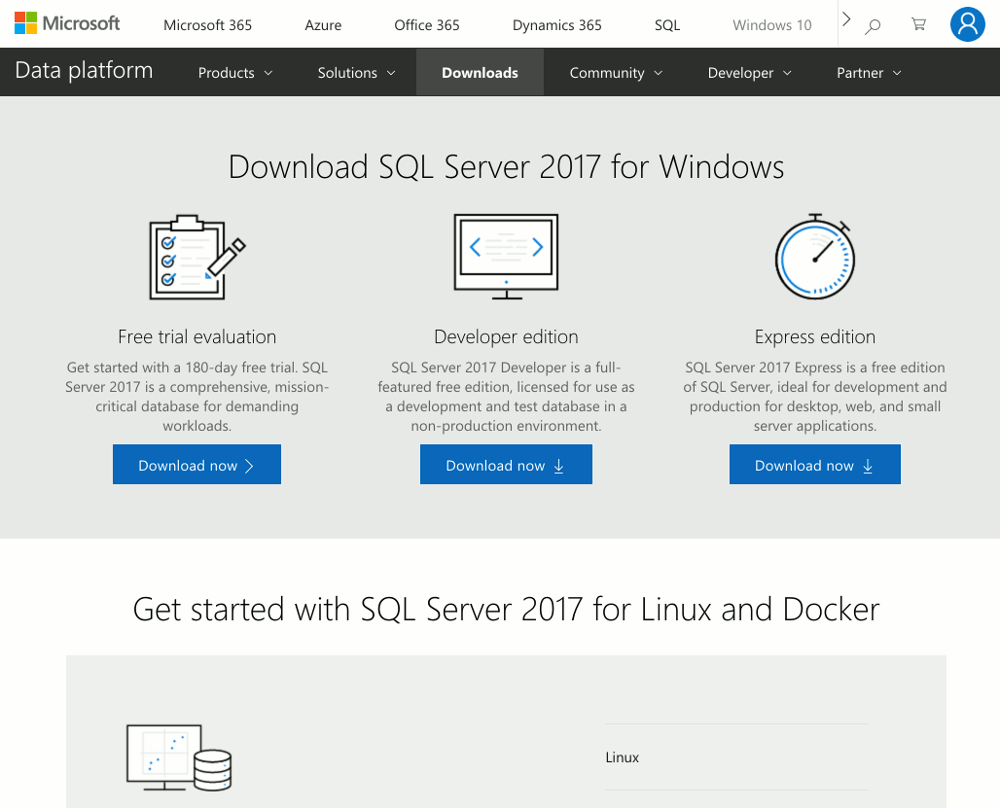Select the Linux row
Screen dimensions: 1000x808
coord(737,757)
